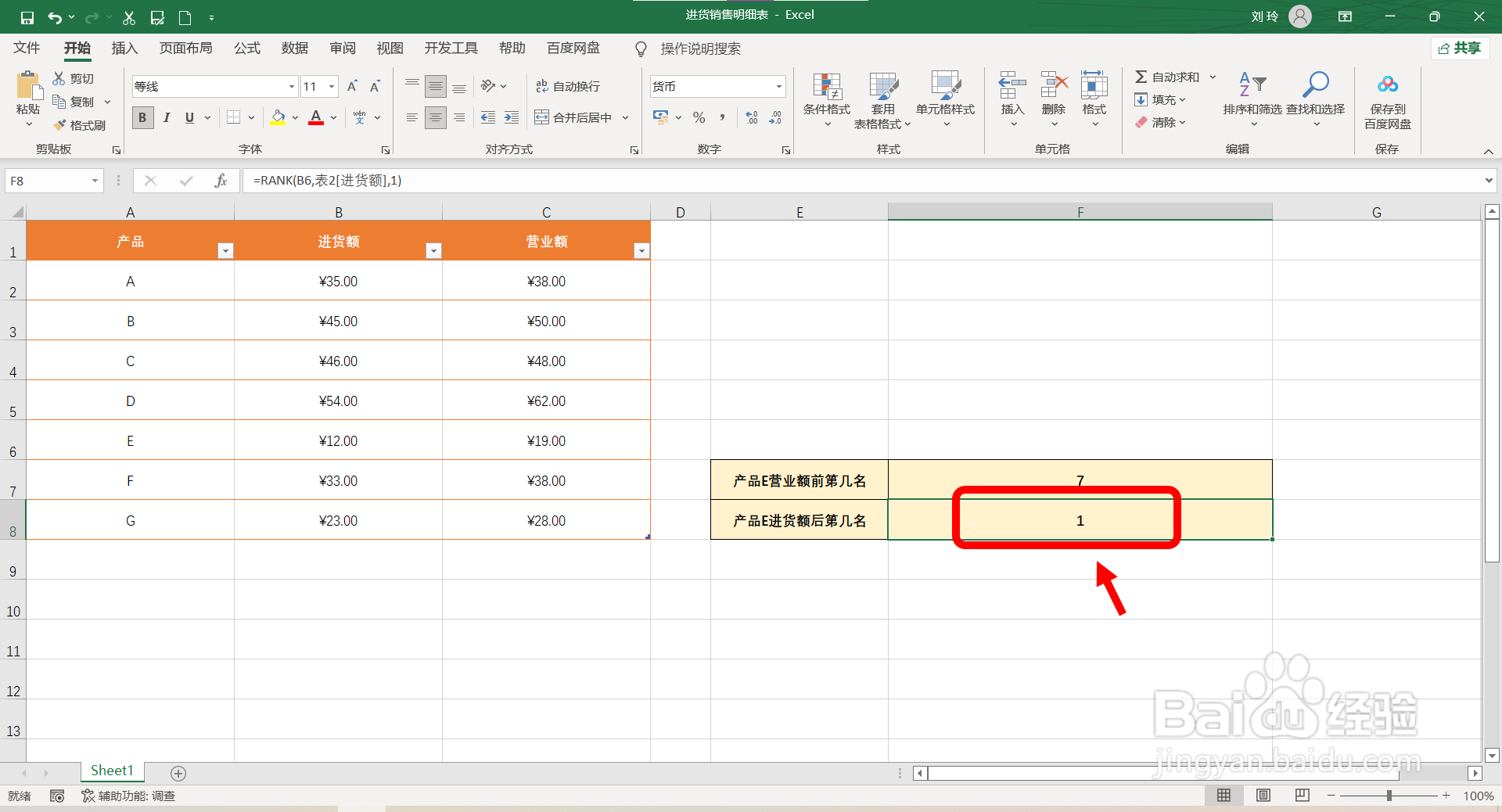Switch to the 插入 (Insert) tab
Screen dimensions: 1502x812
click(x=124, y=49)
